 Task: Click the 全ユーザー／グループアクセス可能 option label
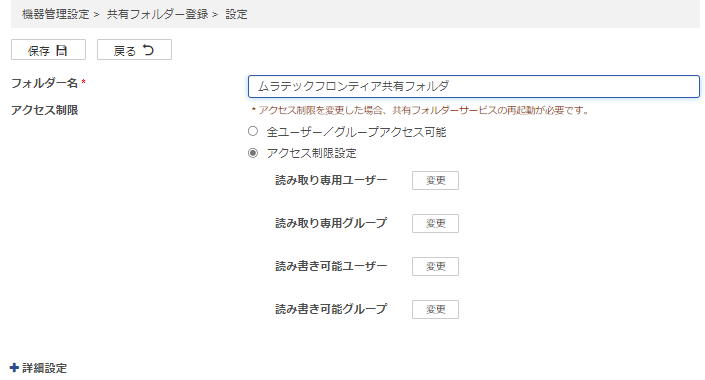(356, 132)
